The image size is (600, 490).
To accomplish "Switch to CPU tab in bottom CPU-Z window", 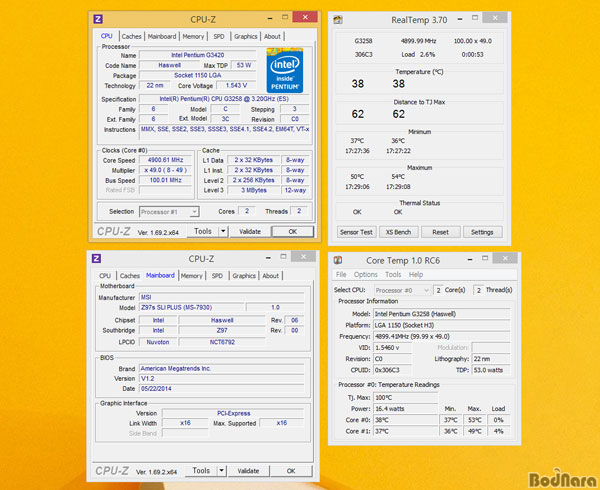I will pos(105,275).
